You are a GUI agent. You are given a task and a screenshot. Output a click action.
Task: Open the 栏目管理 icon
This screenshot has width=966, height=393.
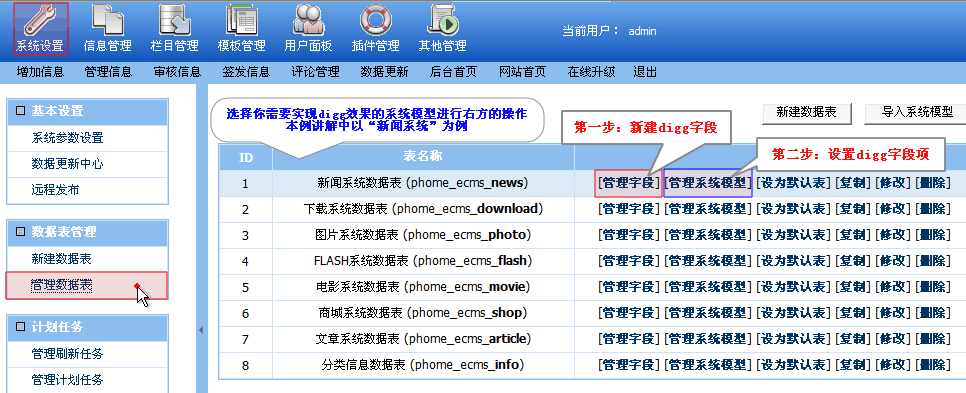click(175, 28)
